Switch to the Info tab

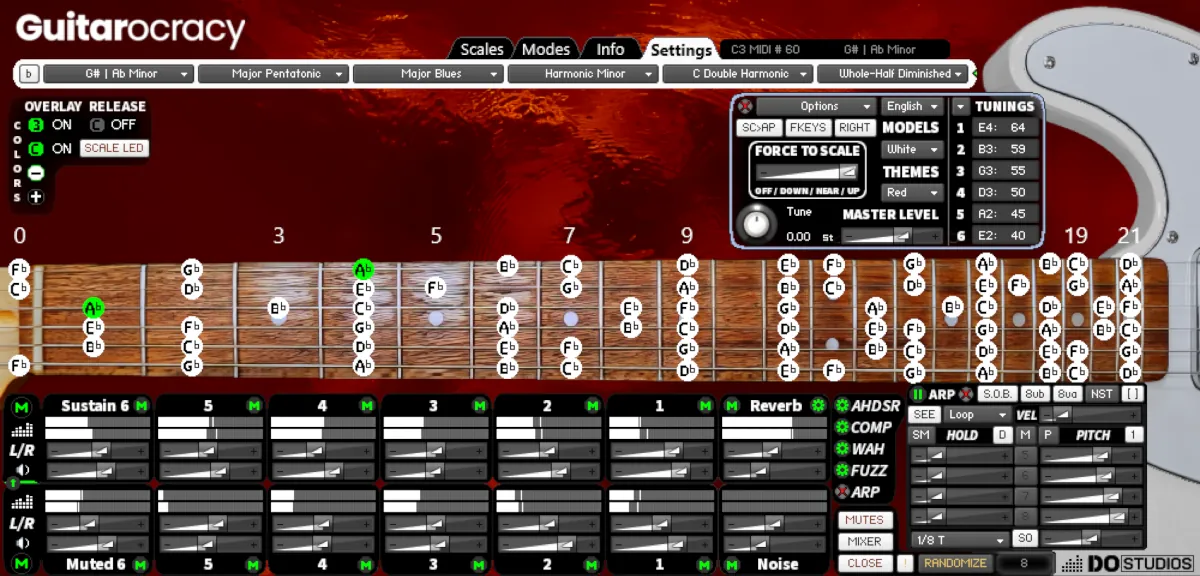click(x=610, y=49)
